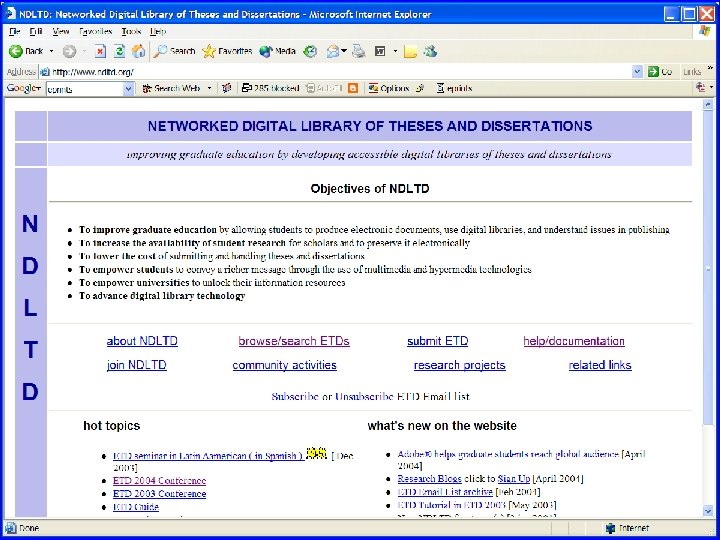Follow the join NDLTD link
The height and width of the screenshot is (540, 720).
[x=136, y=365]
